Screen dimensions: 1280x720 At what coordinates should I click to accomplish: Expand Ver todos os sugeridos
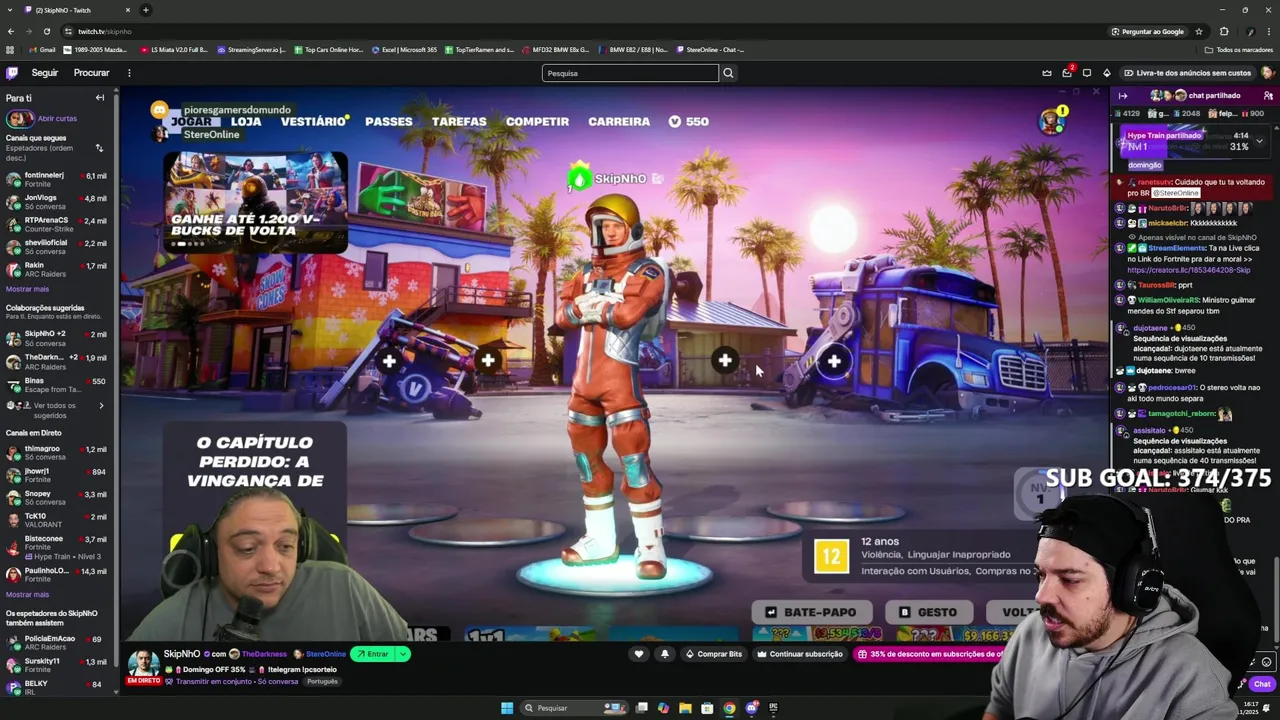point(57,410)
